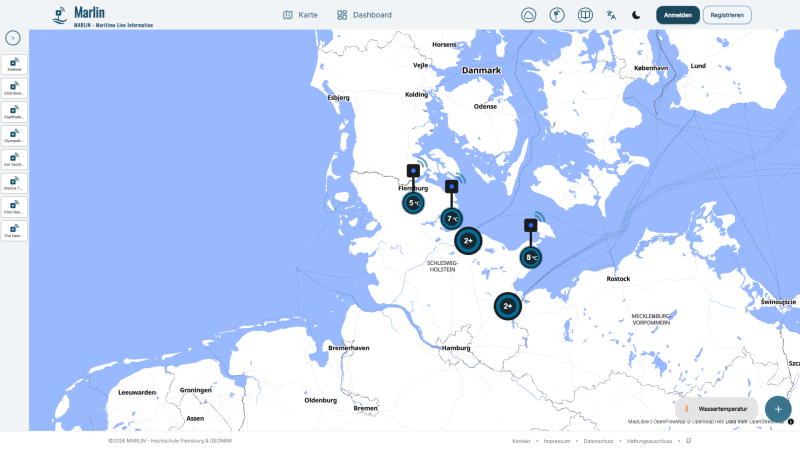The width and height of the screenshot is (800, 450).
Task: Toggle the map attribution info icon
Action: (791, 422)
